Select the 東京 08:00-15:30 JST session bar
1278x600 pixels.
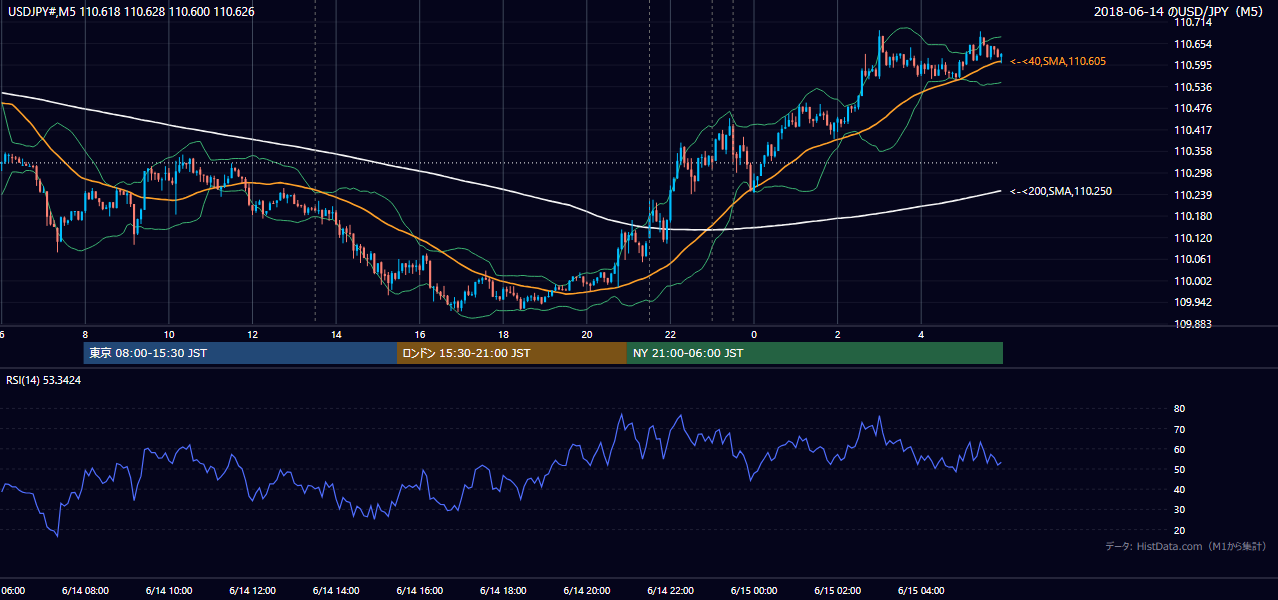pos(241,353)
